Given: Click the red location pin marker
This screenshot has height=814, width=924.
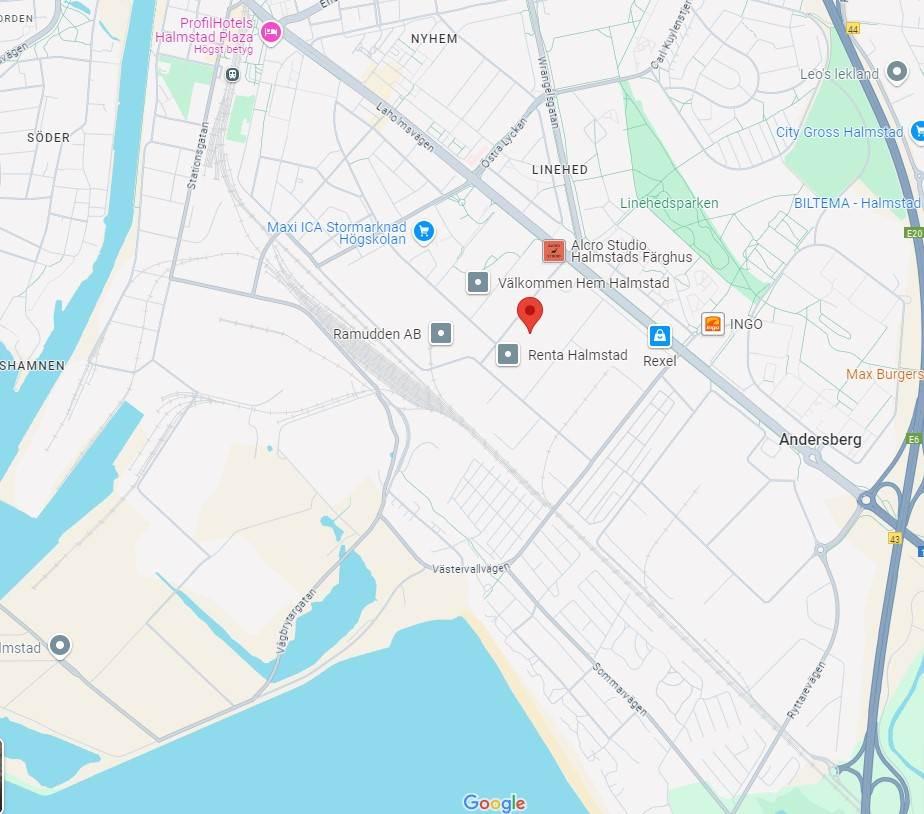Looking at the screenshot, I should [530, 315].
